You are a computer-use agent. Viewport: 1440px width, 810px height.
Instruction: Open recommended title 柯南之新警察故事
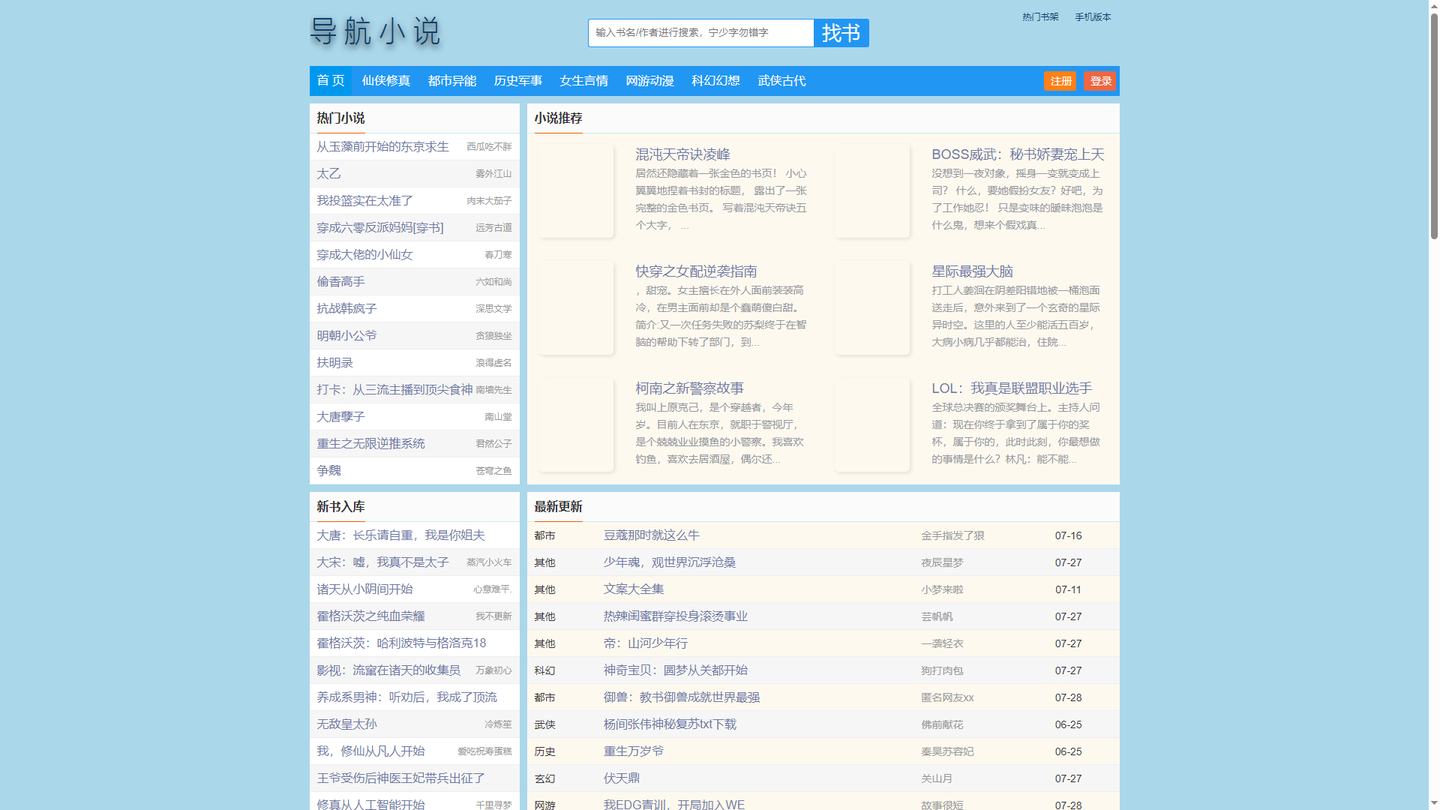click(690, 389)
